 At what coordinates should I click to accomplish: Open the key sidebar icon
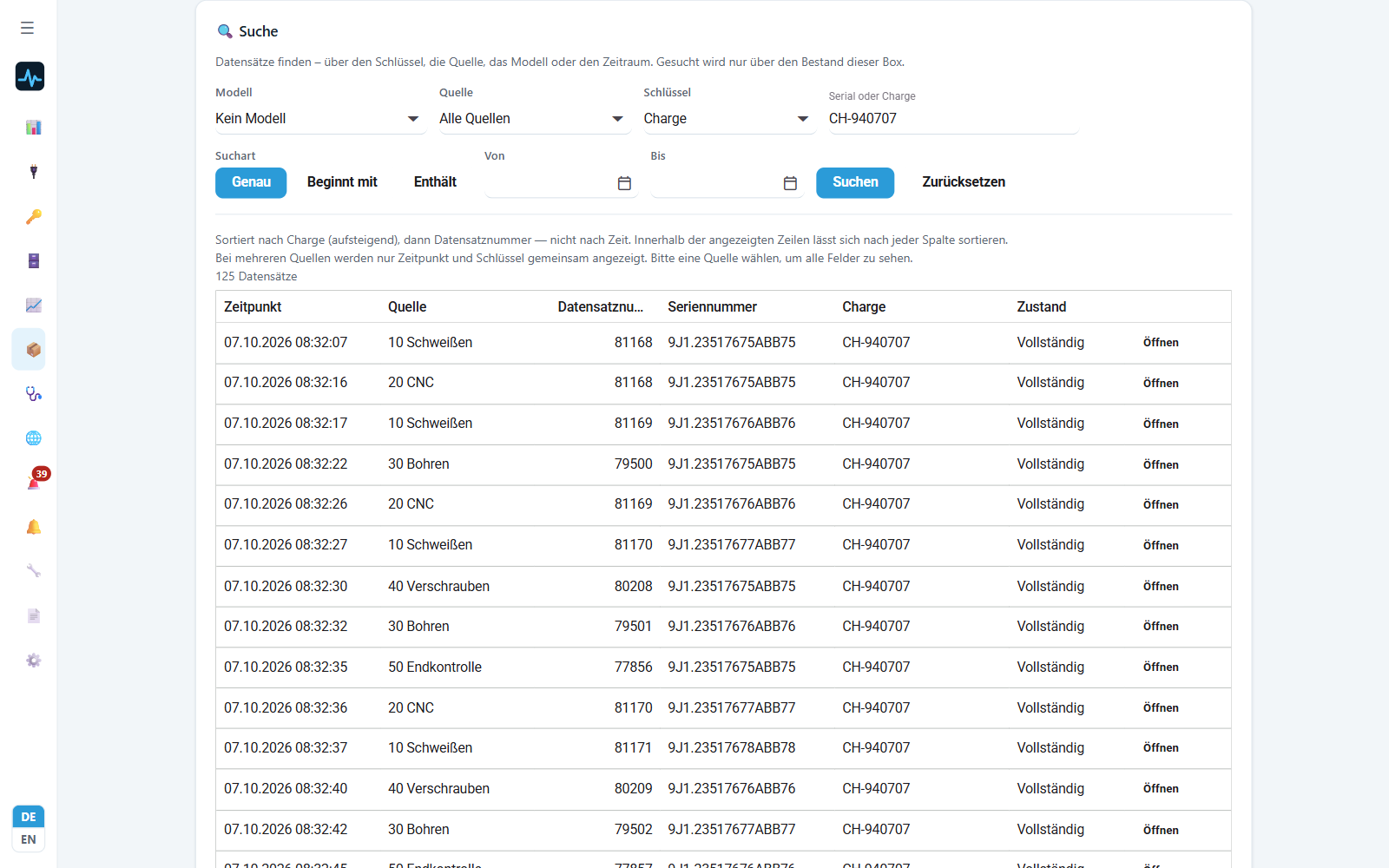point(34,217)
